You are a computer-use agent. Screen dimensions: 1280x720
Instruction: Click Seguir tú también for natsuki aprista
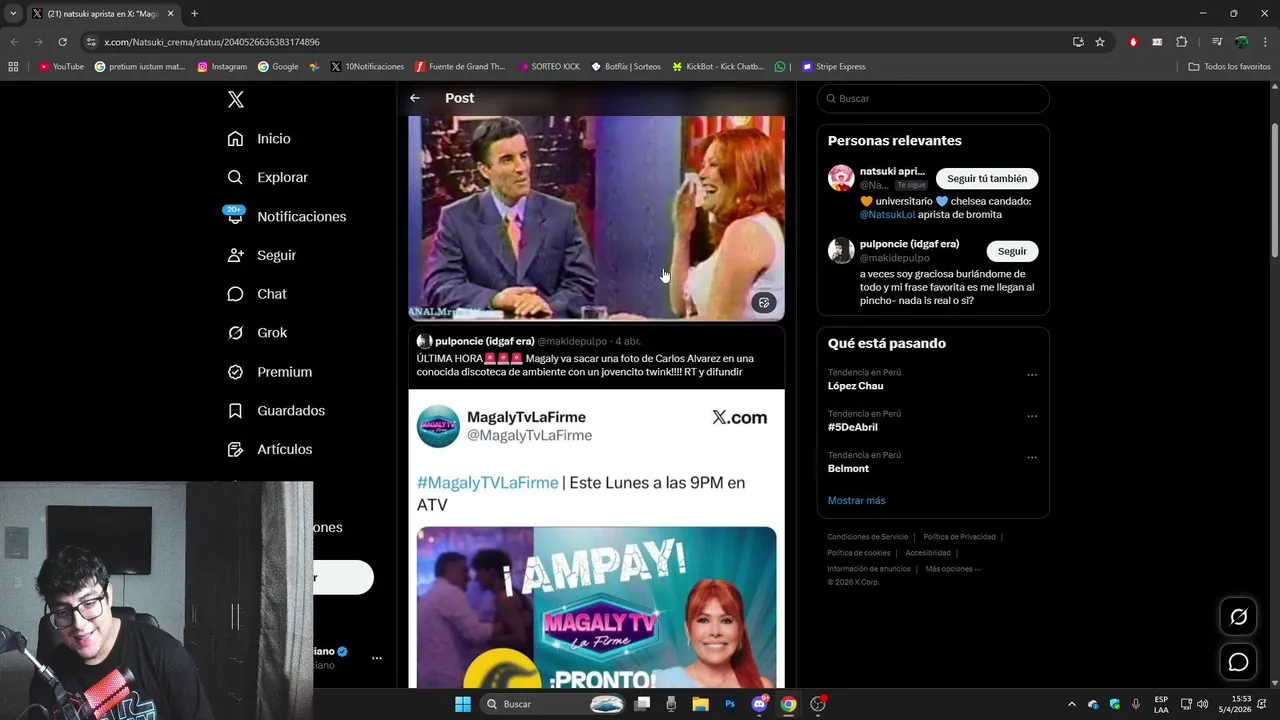(x=987, y=178)
